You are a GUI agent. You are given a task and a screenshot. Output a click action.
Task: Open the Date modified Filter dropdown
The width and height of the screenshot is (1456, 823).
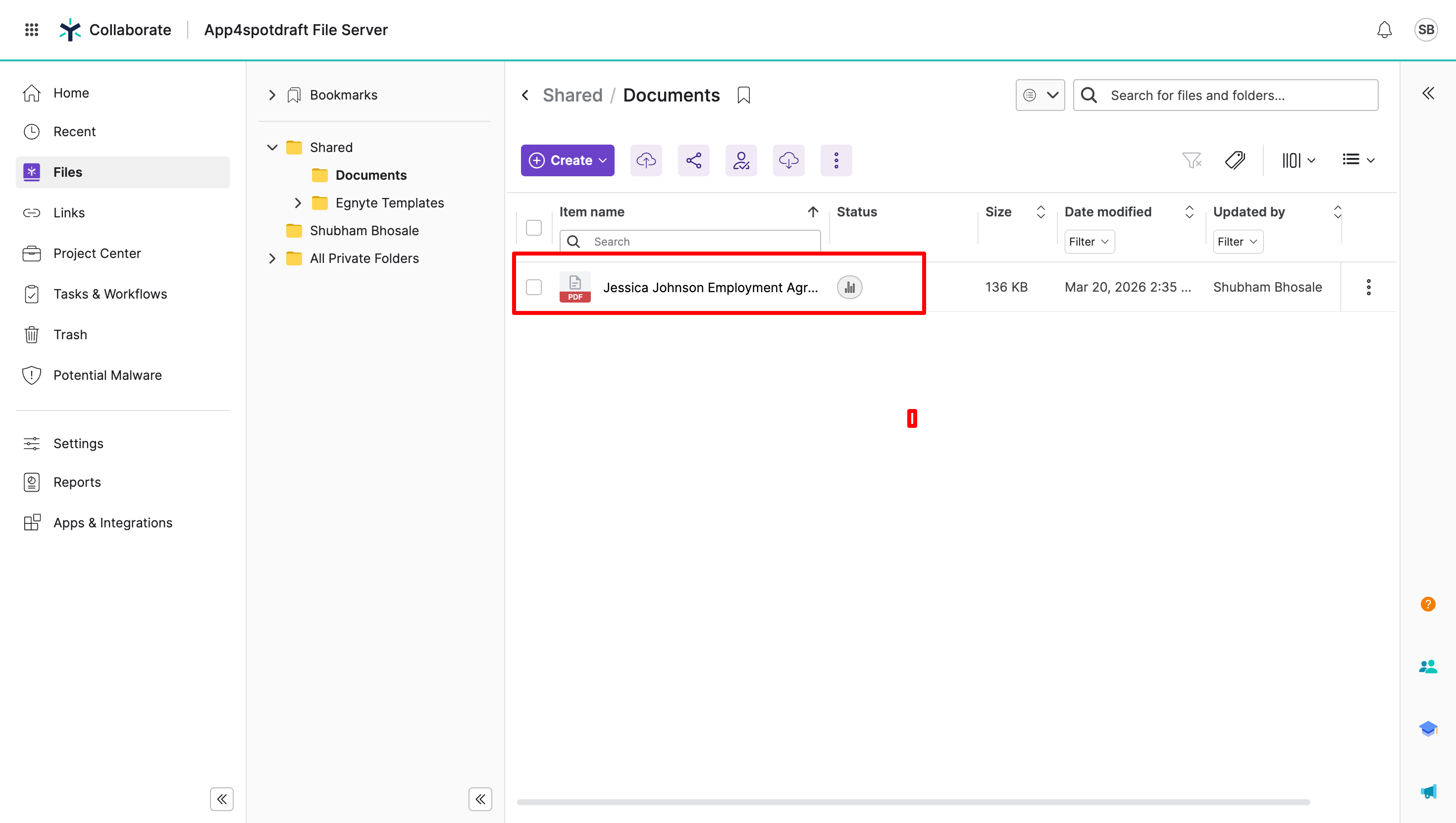coord(1089,241)
